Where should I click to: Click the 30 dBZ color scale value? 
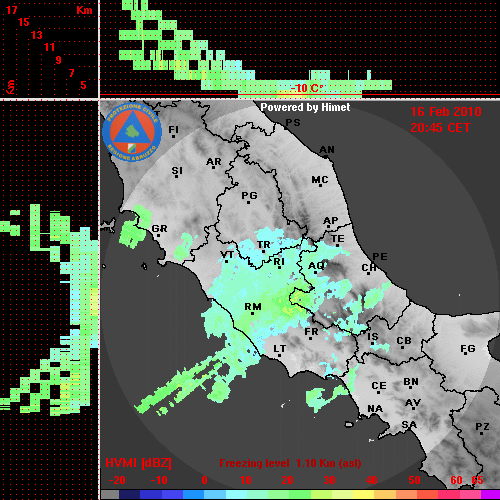click(329, 480)
